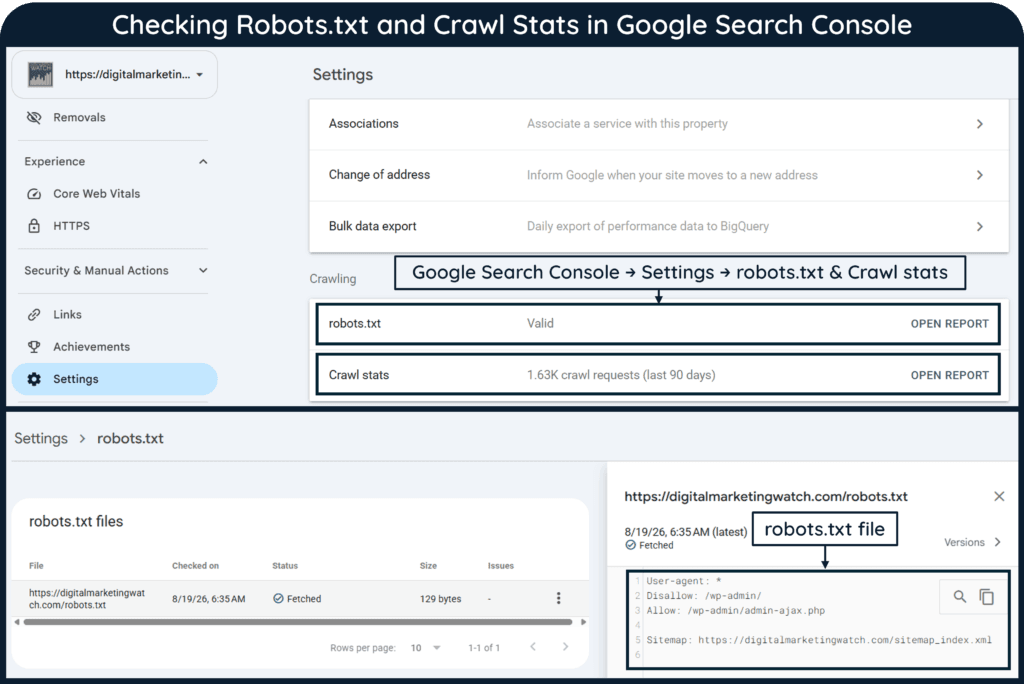Click the robots.txt URL heading in panel
The height and width of the screenshot is (684, 1024).
coord(766,497)
